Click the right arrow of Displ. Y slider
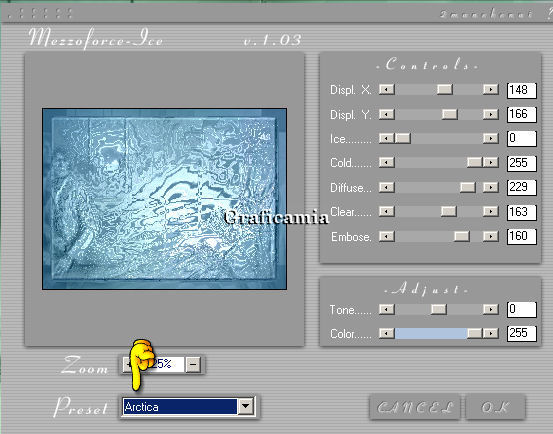 pyautogui.click(x=491, y=114)
